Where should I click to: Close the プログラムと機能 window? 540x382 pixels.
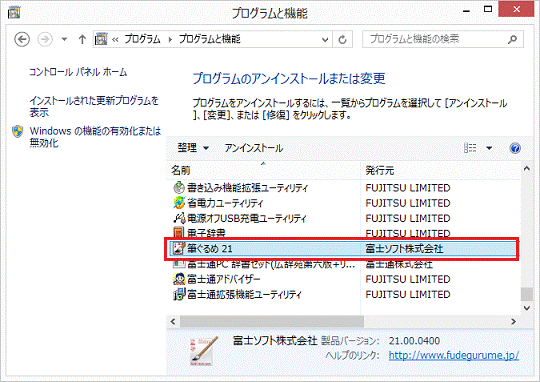pos(516,9)
